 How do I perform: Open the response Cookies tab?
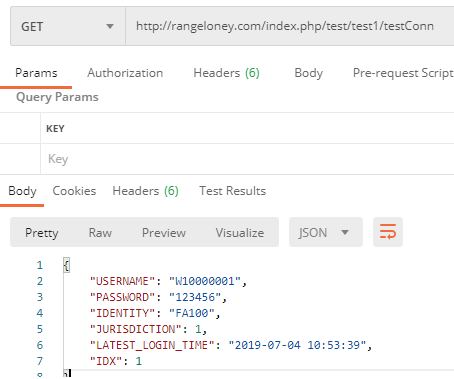point(74,191)
